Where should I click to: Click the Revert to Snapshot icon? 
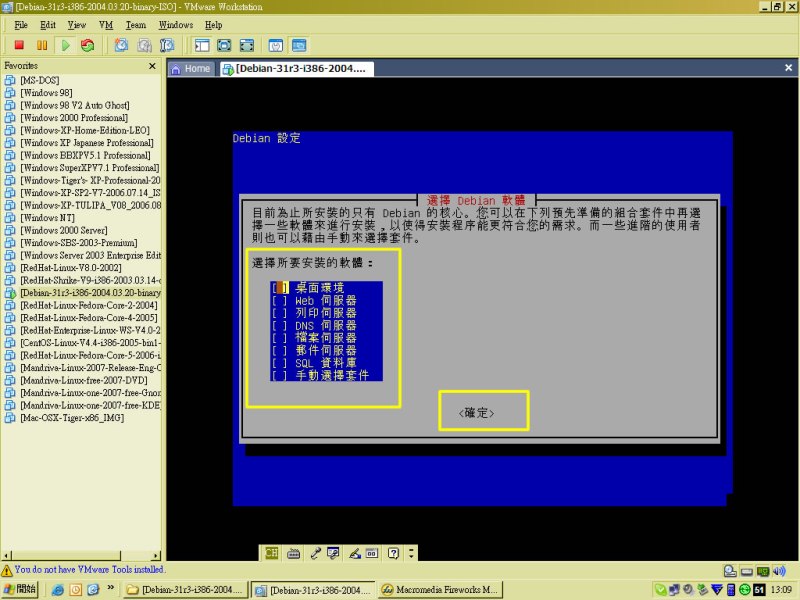coord(144,45)
